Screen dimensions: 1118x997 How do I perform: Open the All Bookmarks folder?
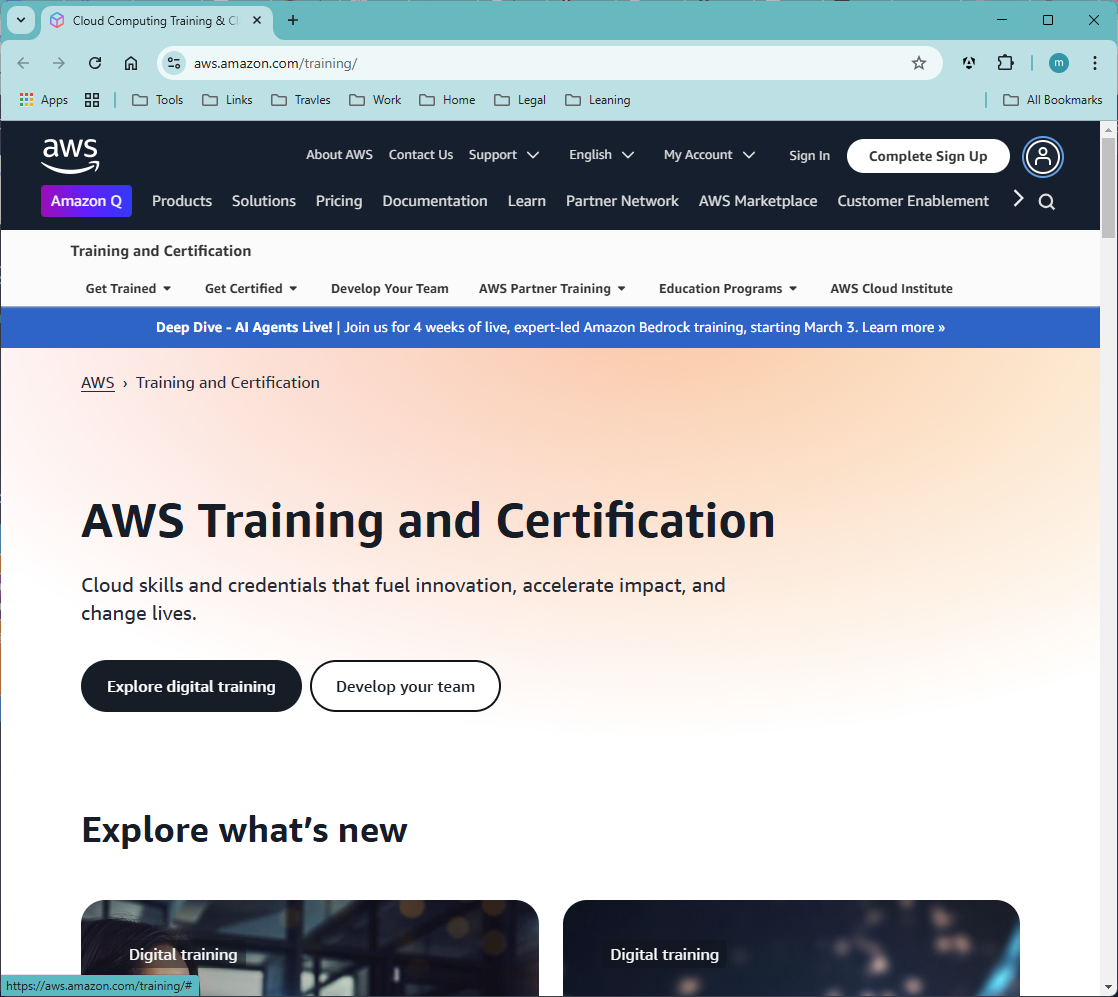tap(1052, 100)
